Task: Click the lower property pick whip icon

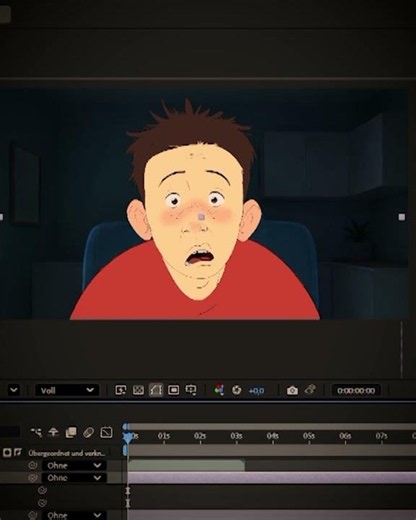Action: pyautogui.click(x=42, y=503)
